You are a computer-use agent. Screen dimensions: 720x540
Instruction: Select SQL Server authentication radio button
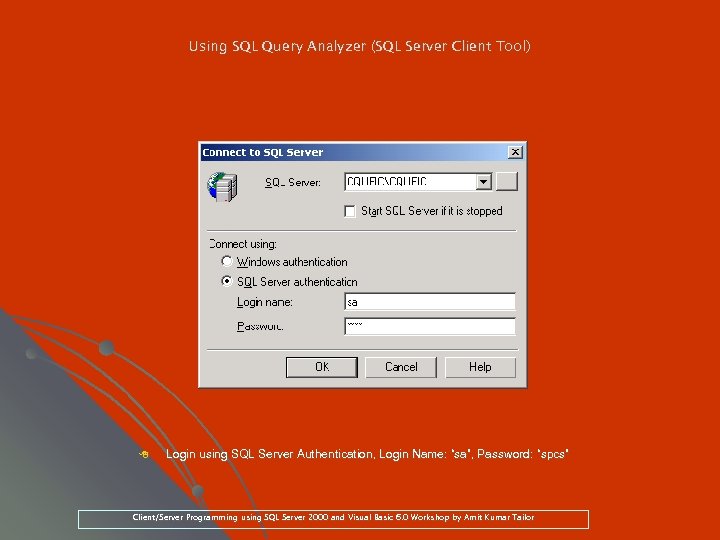226,281
